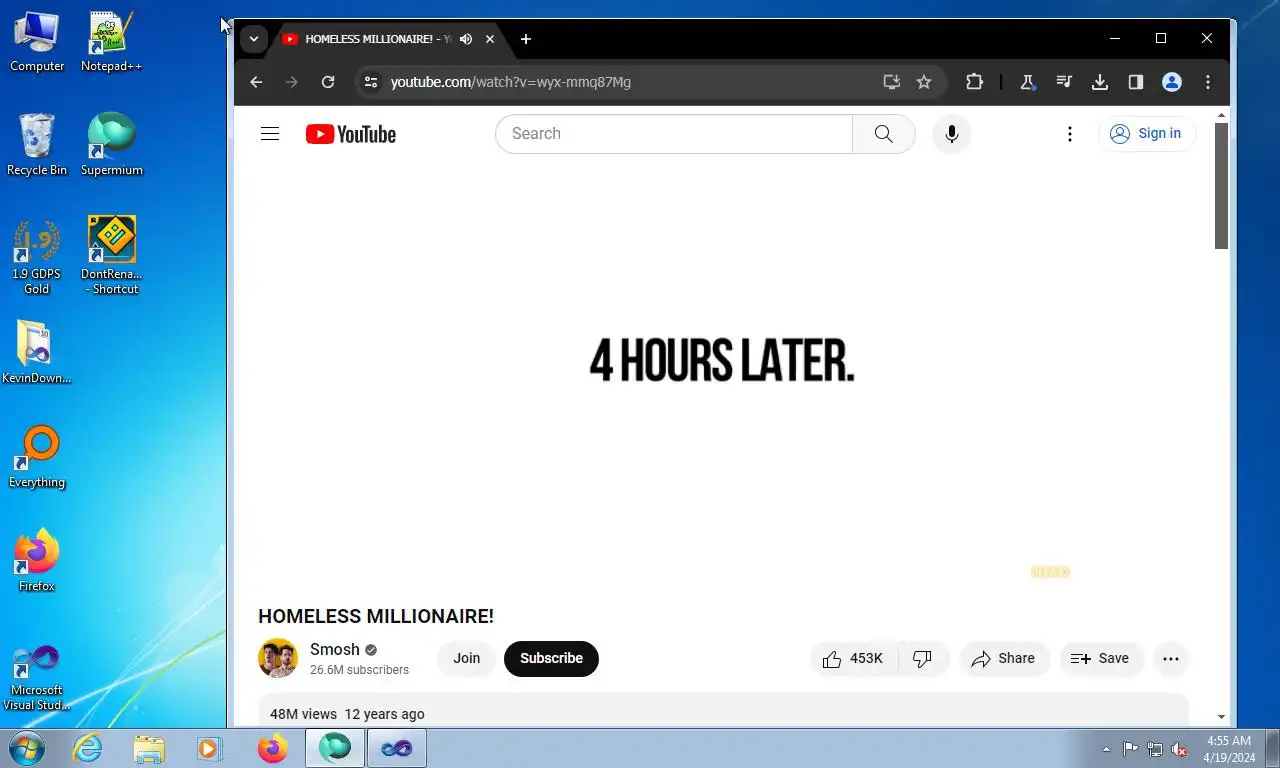The height and width of the screenshot is (768, 1280).
Task: Mute tab via speaker icon
Action: (x=466, y=39)
